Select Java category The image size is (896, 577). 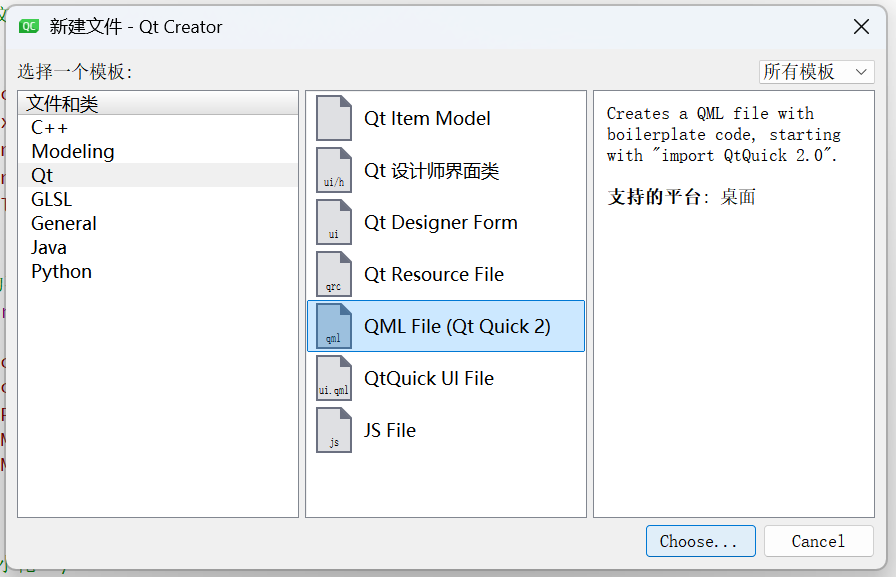click(x=158, y=247)
